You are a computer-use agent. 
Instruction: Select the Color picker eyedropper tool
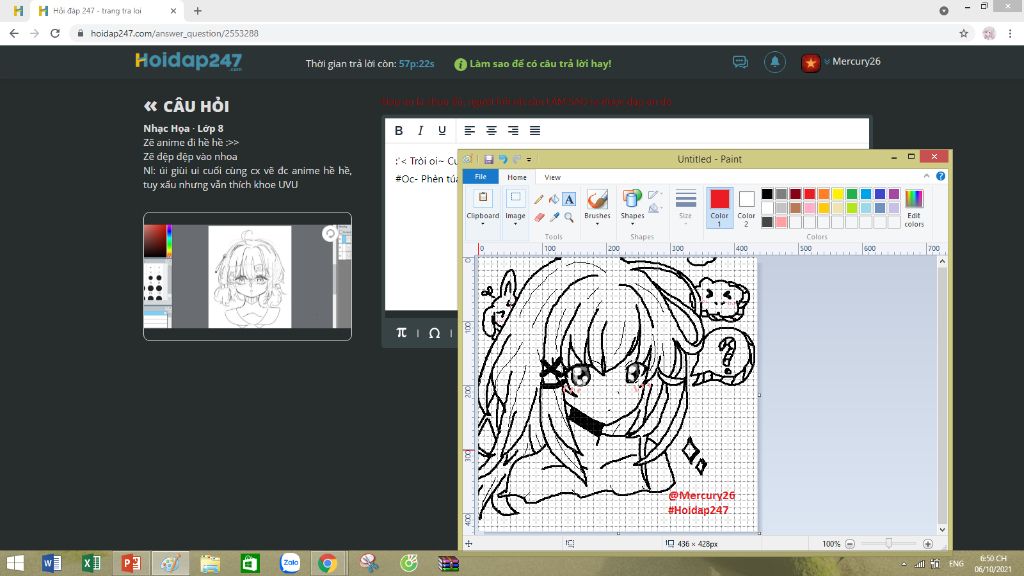554,217
